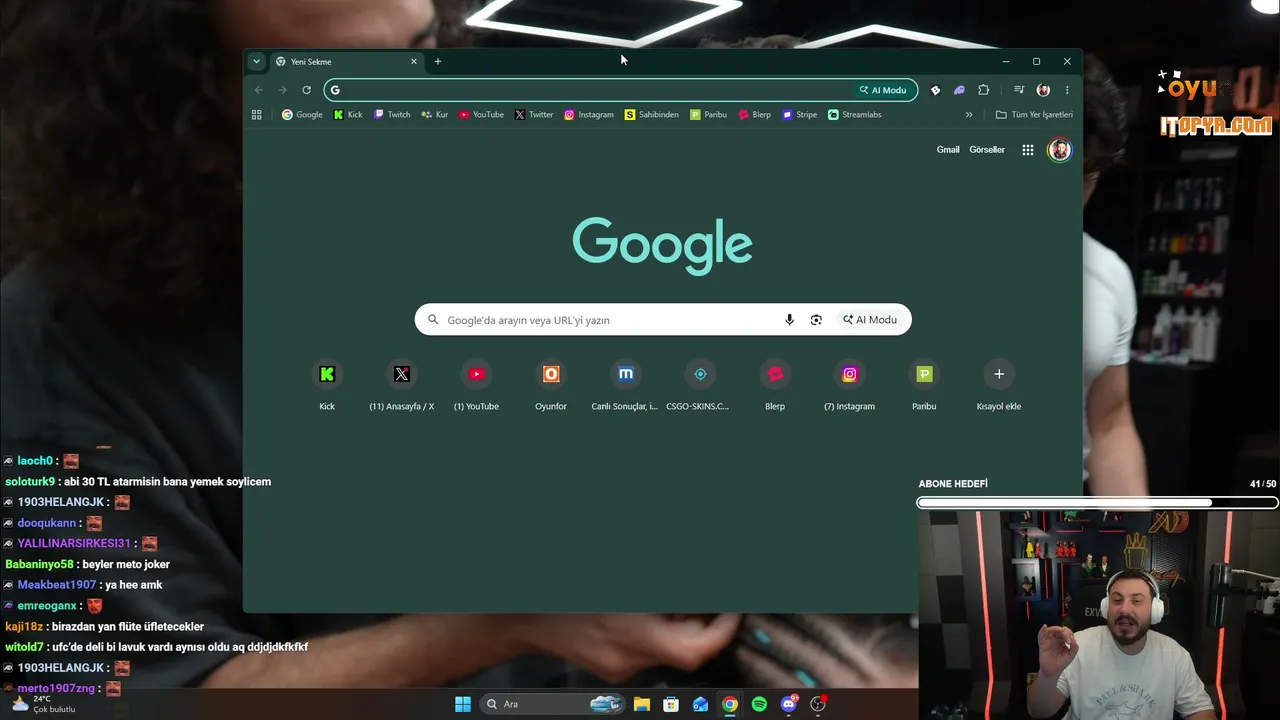The width and height of the screenshot is (1280, 720).
Task: Open the Paribu shortcut tile
Action: [x=924, y=385]
